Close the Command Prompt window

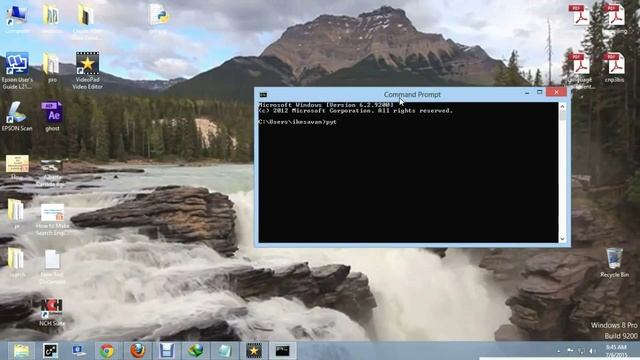coord(556,92)
